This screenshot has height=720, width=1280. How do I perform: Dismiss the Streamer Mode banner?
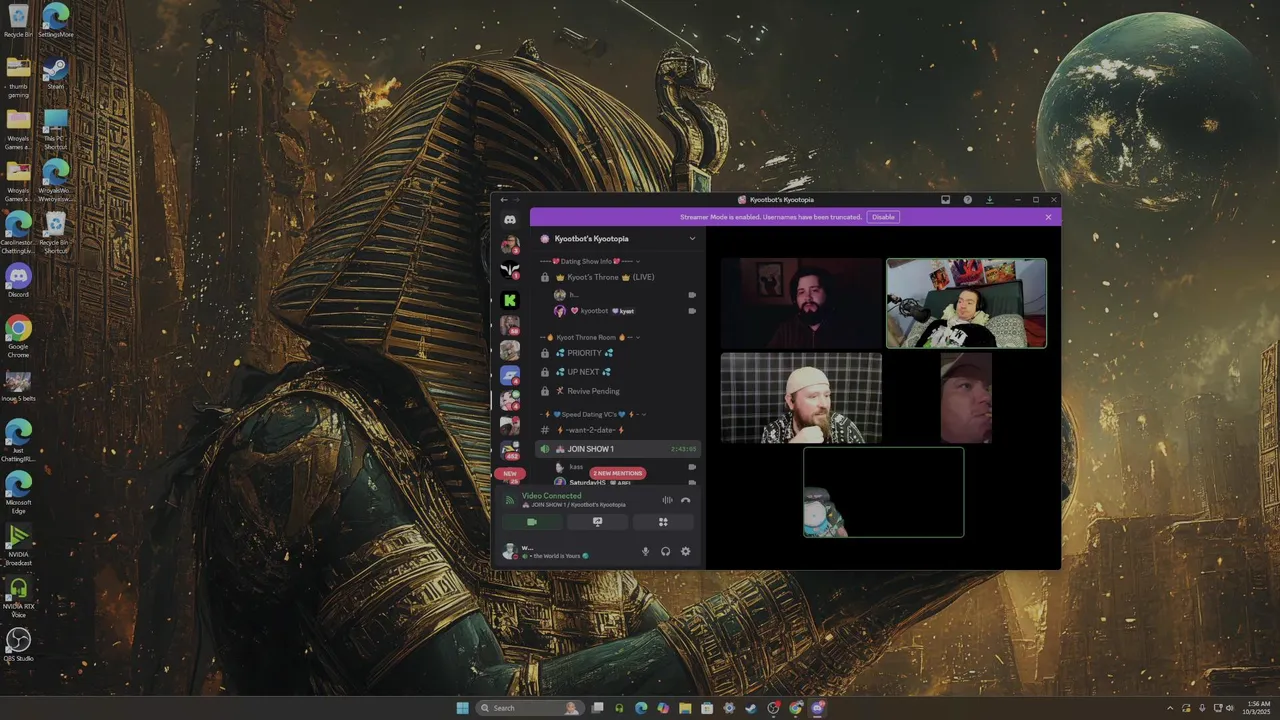pyautogui.click(x=1048, y=217)
